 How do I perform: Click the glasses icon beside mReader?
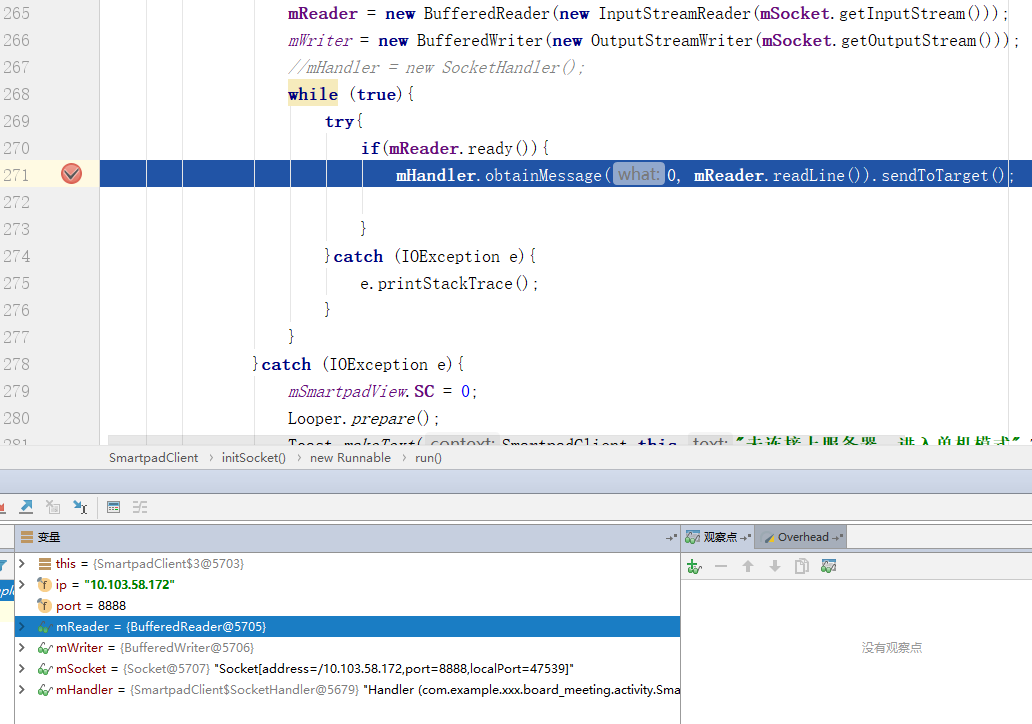coord(45,627)
